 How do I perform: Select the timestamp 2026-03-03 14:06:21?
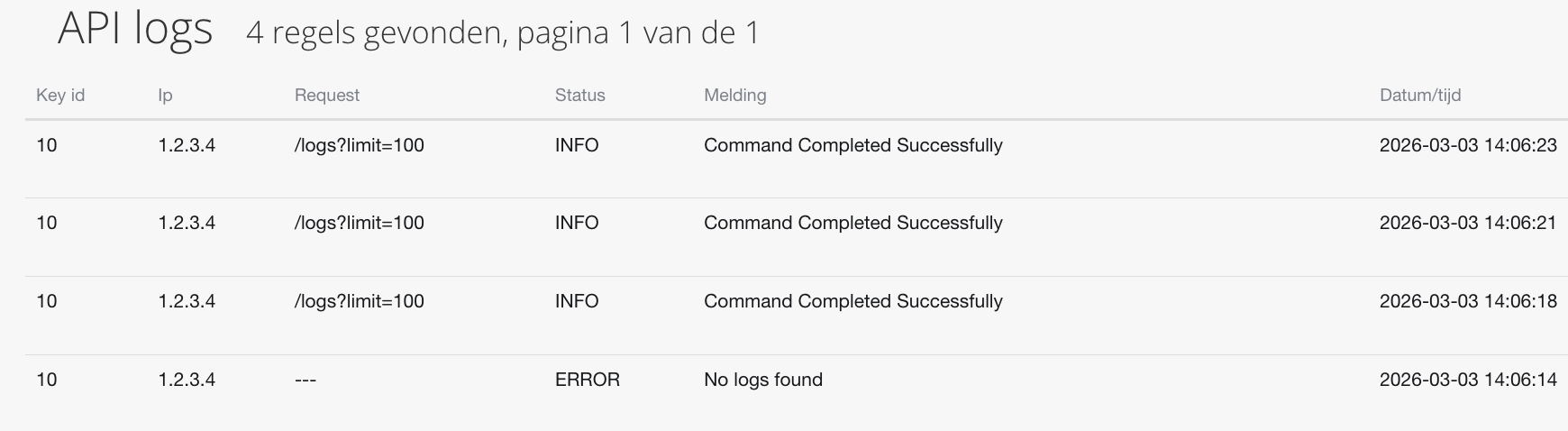pyautogui.click(x=1468, y=223)
